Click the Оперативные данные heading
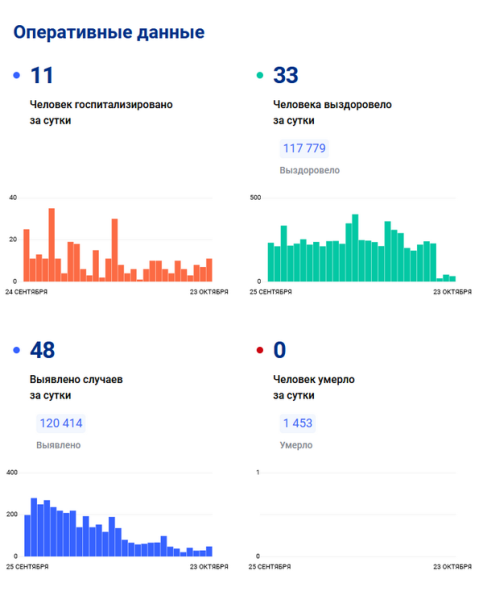The height and width of the screenshot is (600, 483). tap(109, 32)
